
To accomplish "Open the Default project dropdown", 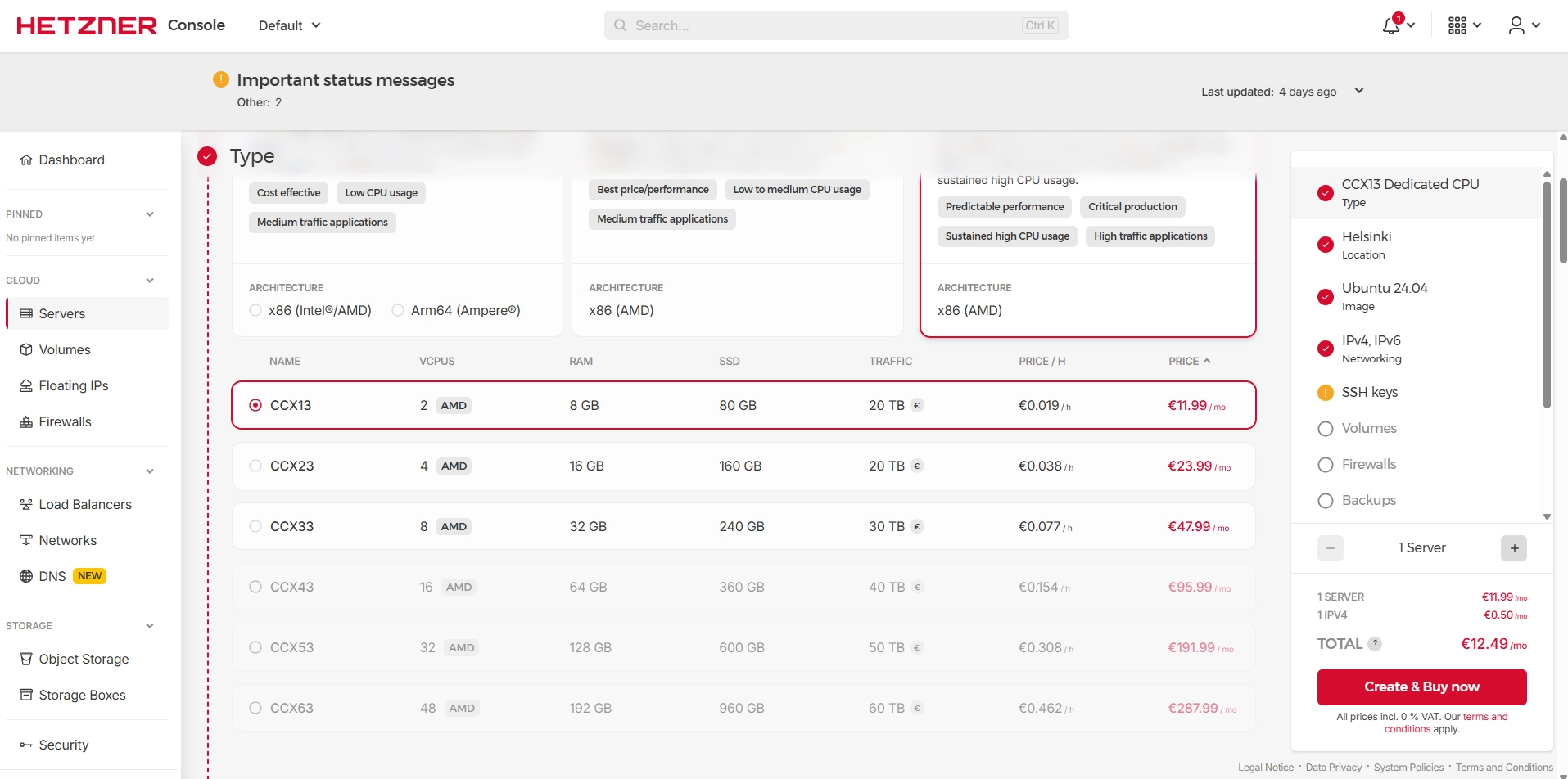I will click(x=289, y=25).
